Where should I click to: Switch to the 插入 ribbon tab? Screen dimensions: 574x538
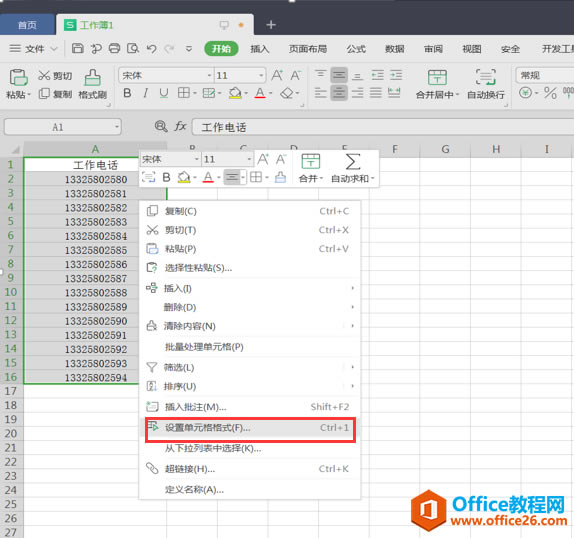click(x=260, y=49)
